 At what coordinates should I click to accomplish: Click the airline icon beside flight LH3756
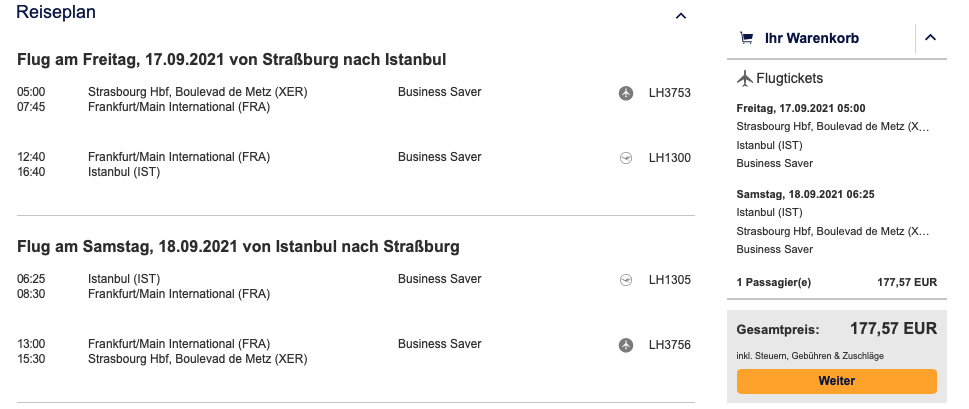(626, 344)
